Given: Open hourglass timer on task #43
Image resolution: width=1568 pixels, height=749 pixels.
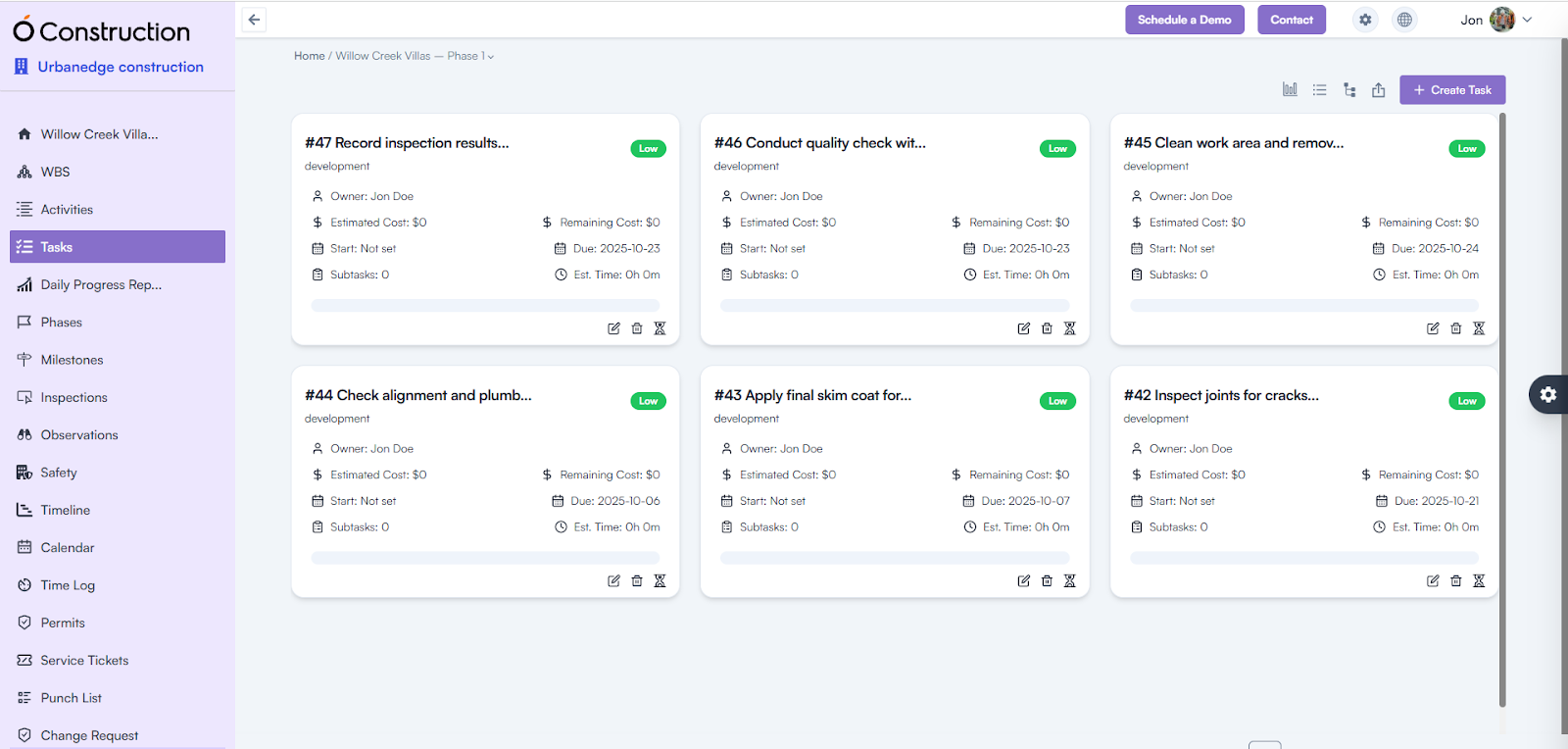Looking at the screenshot, I should coord(1069,580).
